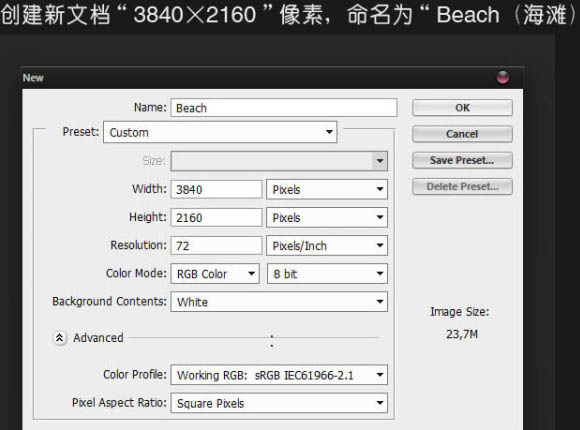
Task: Open the 8 bit depth dropdown
Action: [327, 274]
